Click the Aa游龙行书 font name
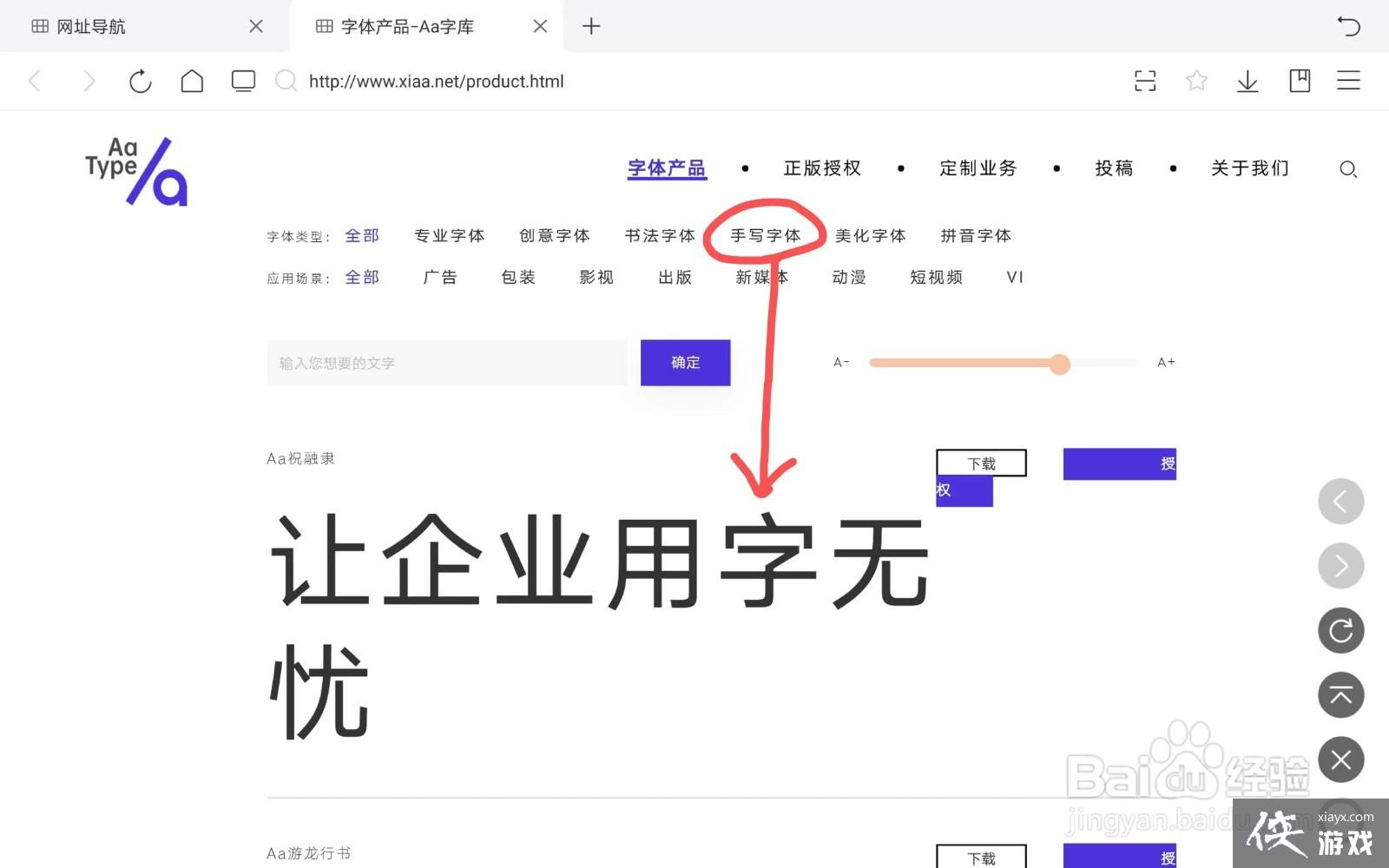Screen dimensions: 1389x868 (x=309, y=854)
